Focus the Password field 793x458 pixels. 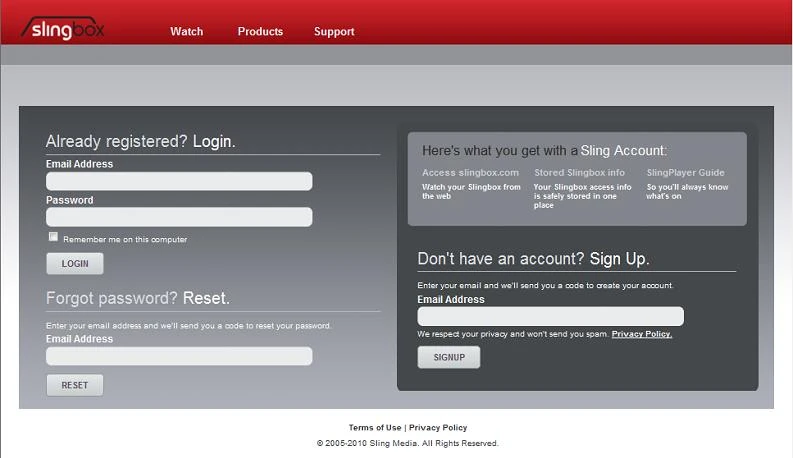[x=179, y=217]
